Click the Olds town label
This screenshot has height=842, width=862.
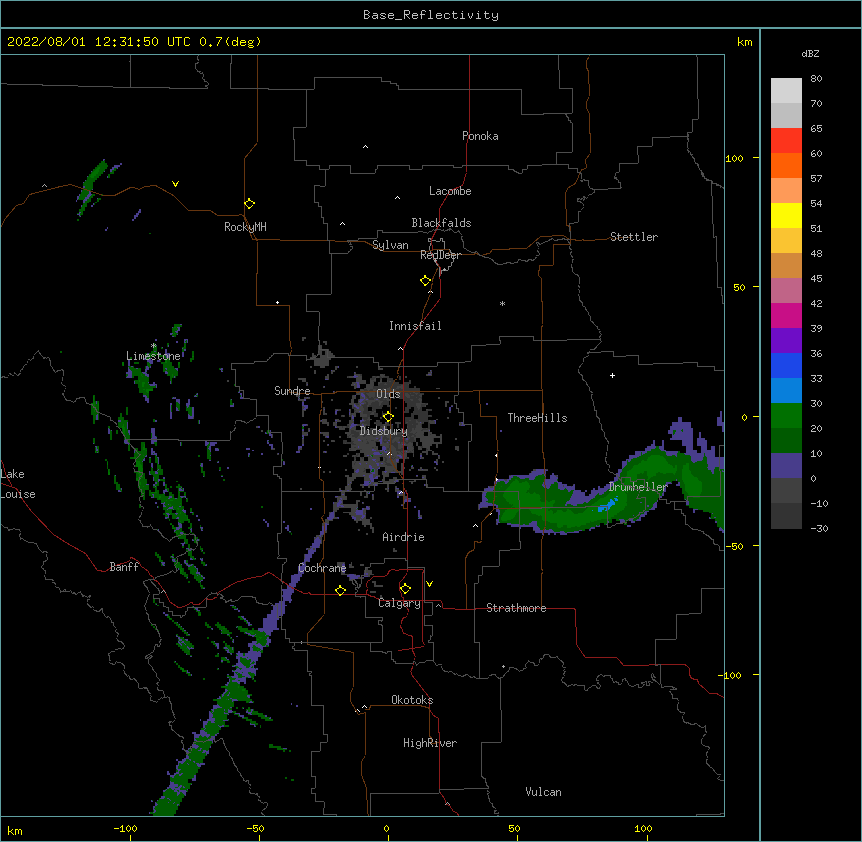coord(388,394)
